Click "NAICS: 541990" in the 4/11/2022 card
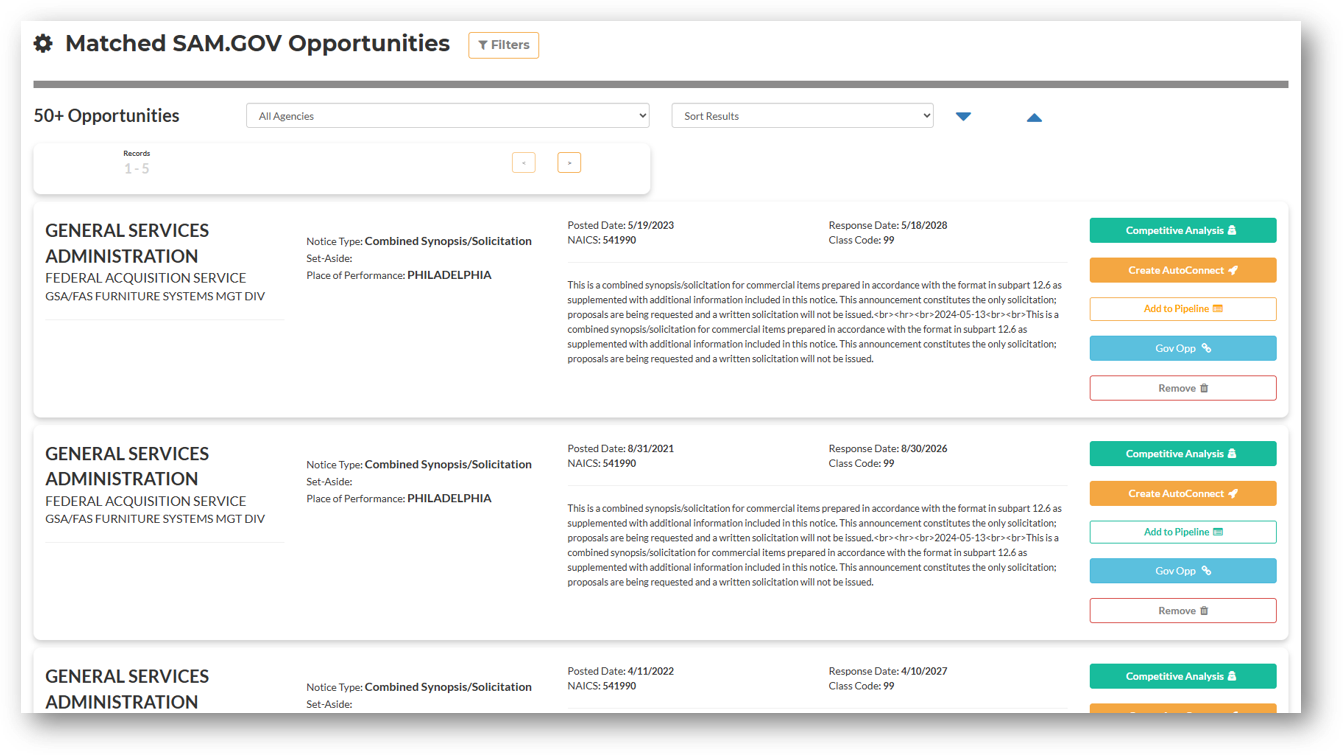Viewport: 1343px width, 755px height. 602,687
